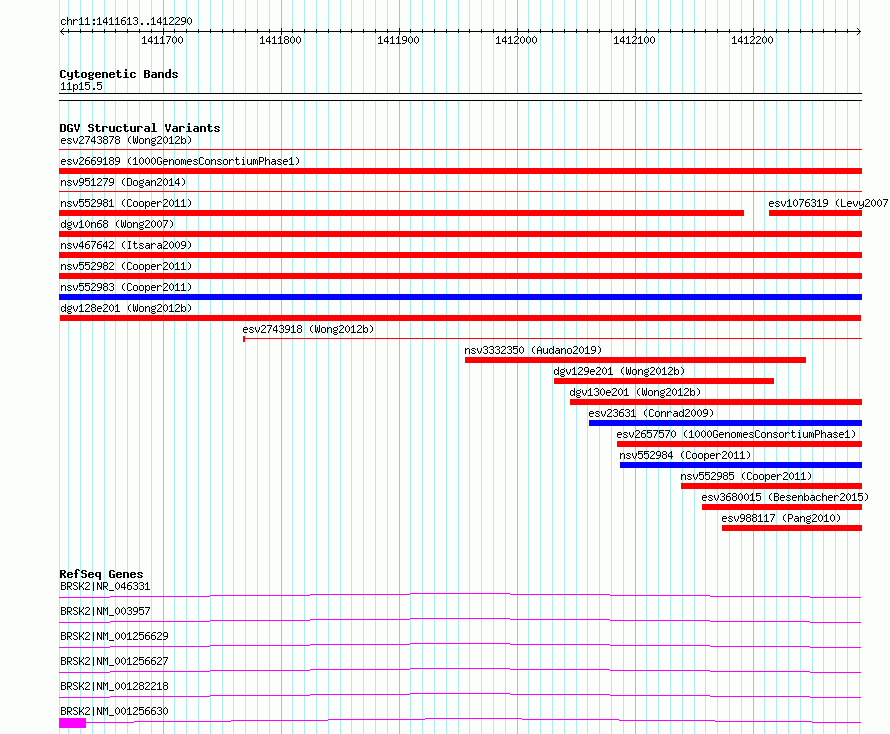
Task: Click the red dgv129e201 variant bar
Action: coord(664,381)
